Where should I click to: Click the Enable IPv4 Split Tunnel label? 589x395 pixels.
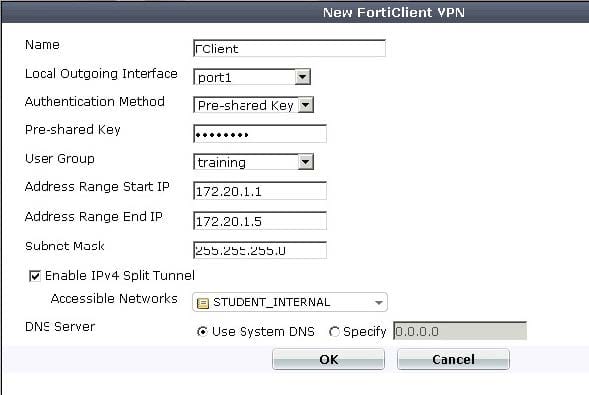point(120,276)
